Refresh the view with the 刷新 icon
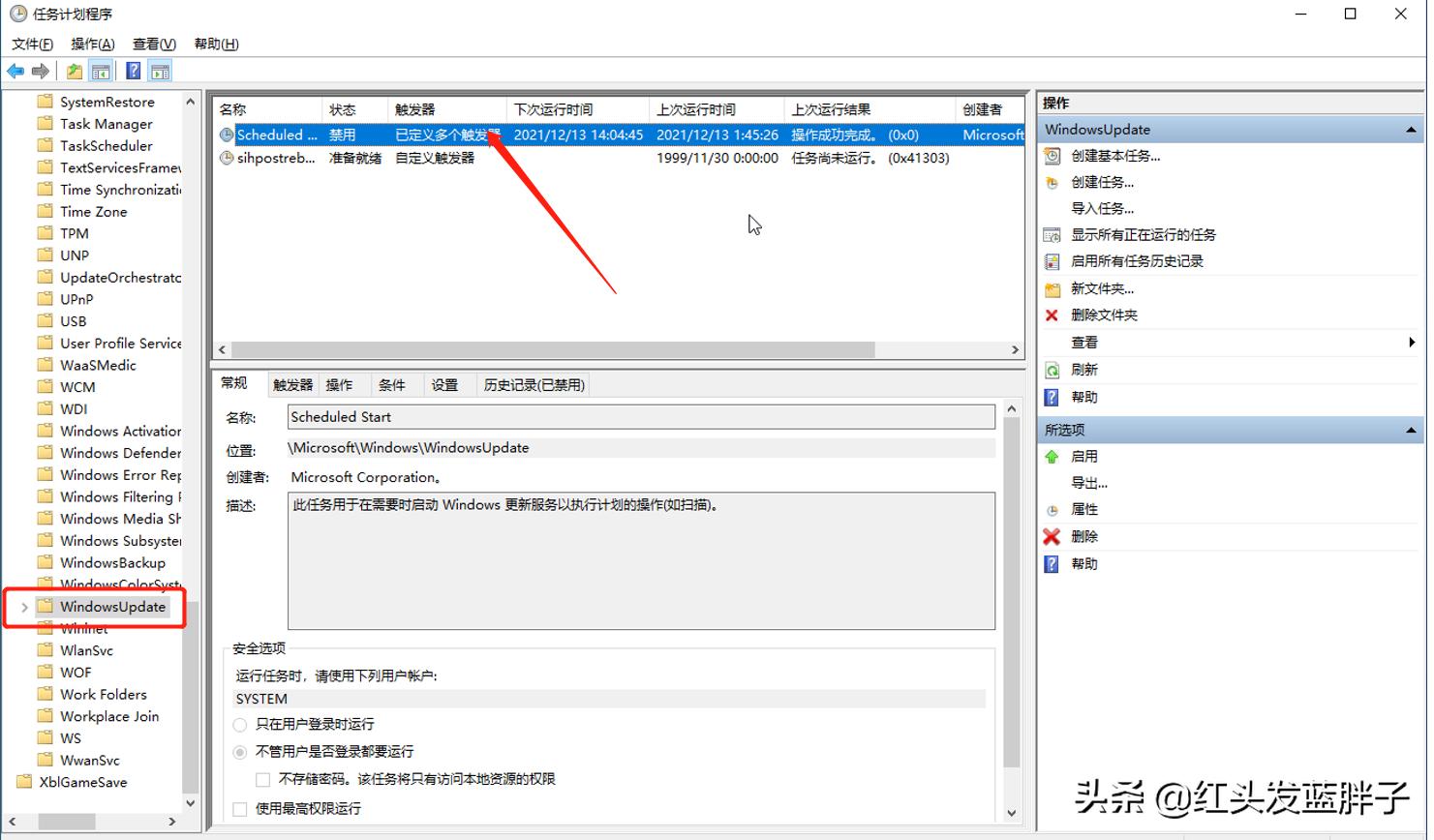 [1053, 369]
